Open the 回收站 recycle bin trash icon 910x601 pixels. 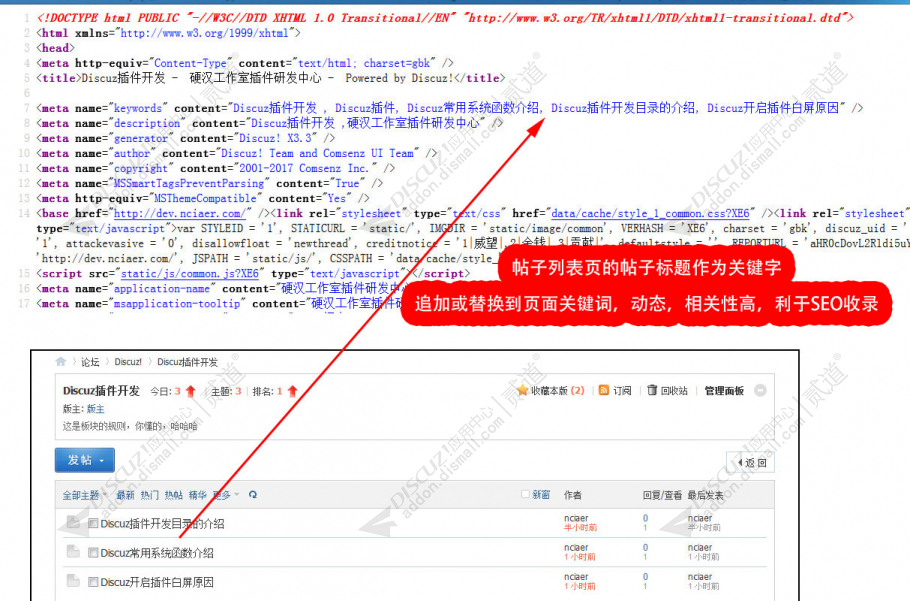pos(652,390)
